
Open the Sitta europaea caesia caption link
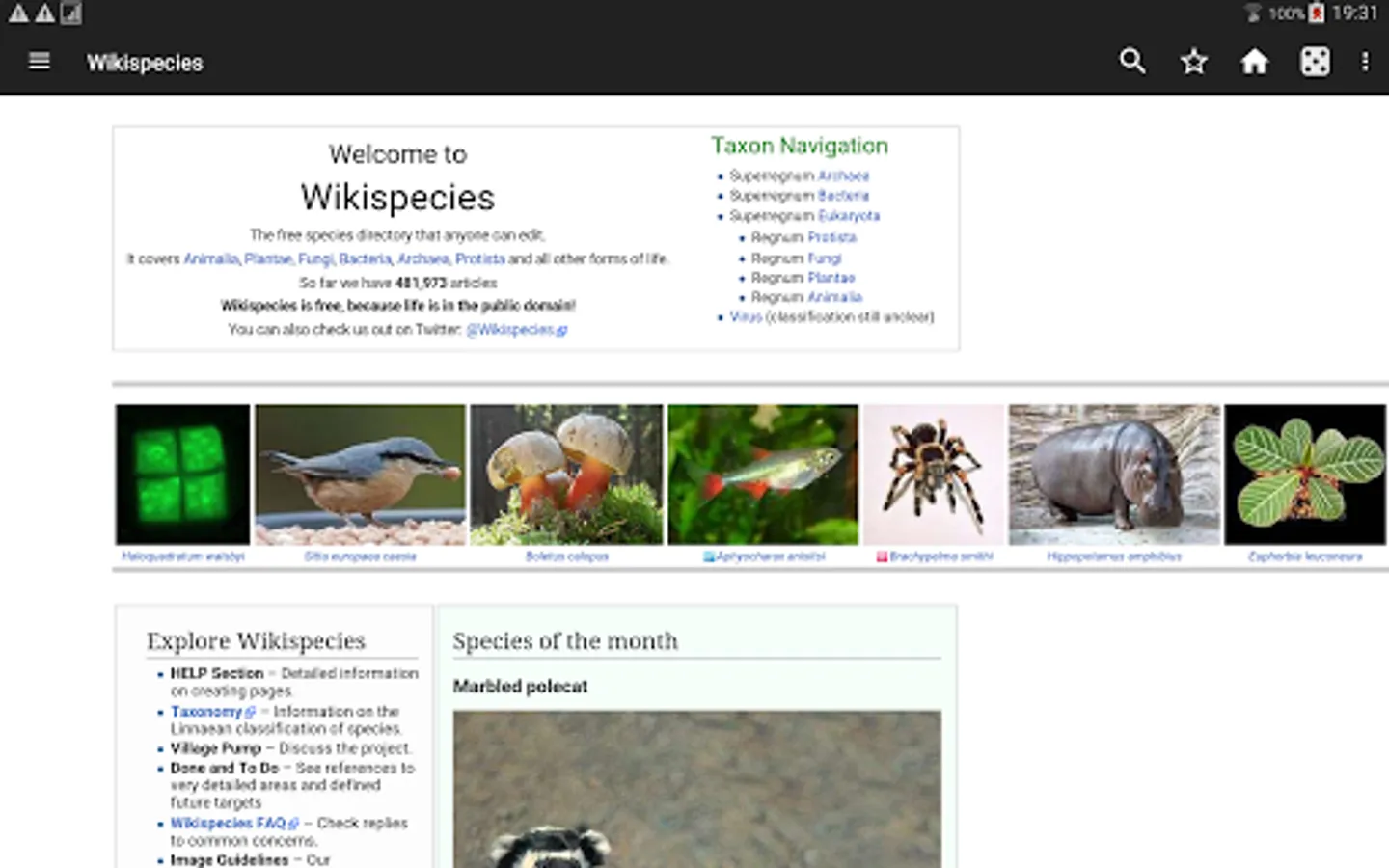click(360, 556)
